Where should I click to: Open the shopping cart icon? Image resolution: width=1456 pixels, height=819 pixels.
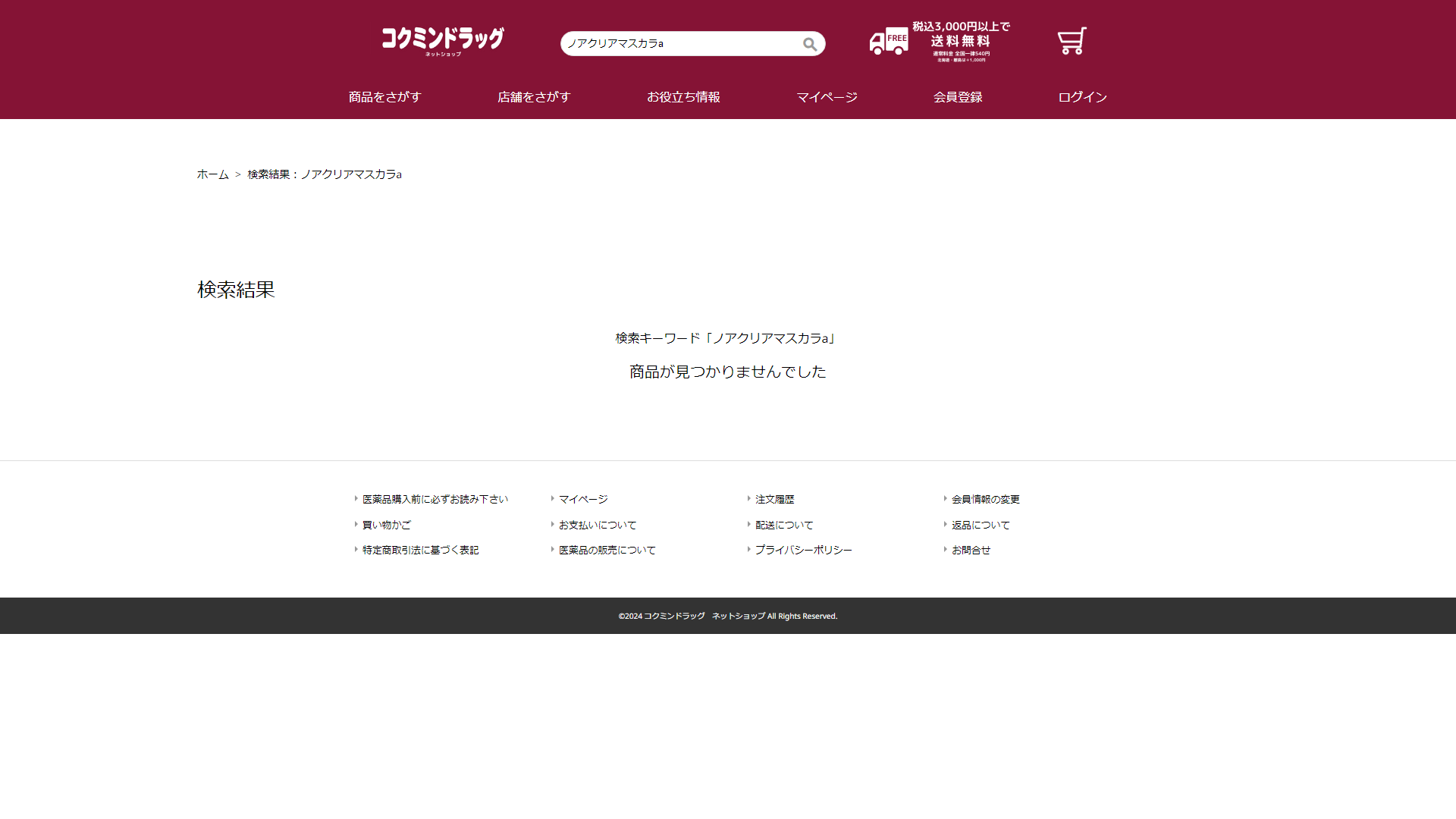[1072, 42]
